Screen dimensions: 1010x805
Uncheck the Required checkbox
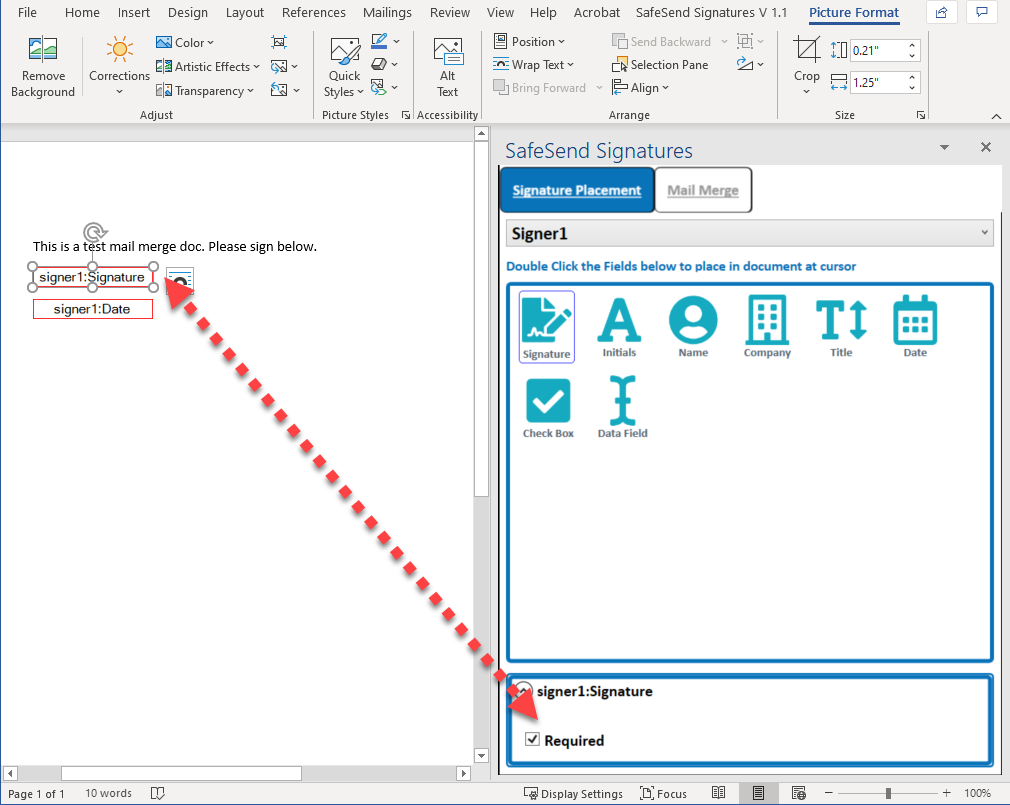[534, 740]
